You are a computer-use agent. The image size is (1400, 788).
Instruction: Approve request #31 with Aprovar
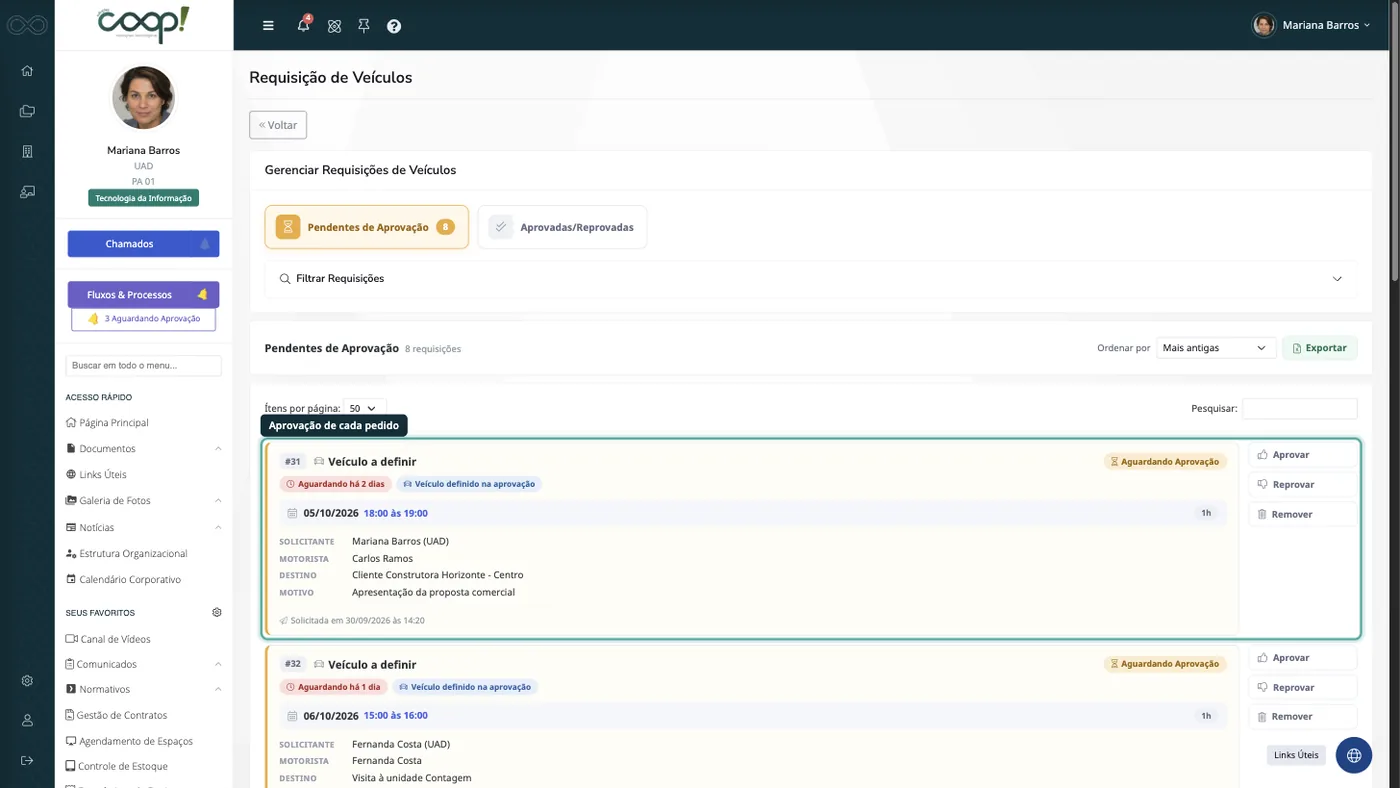[1303, 455]
